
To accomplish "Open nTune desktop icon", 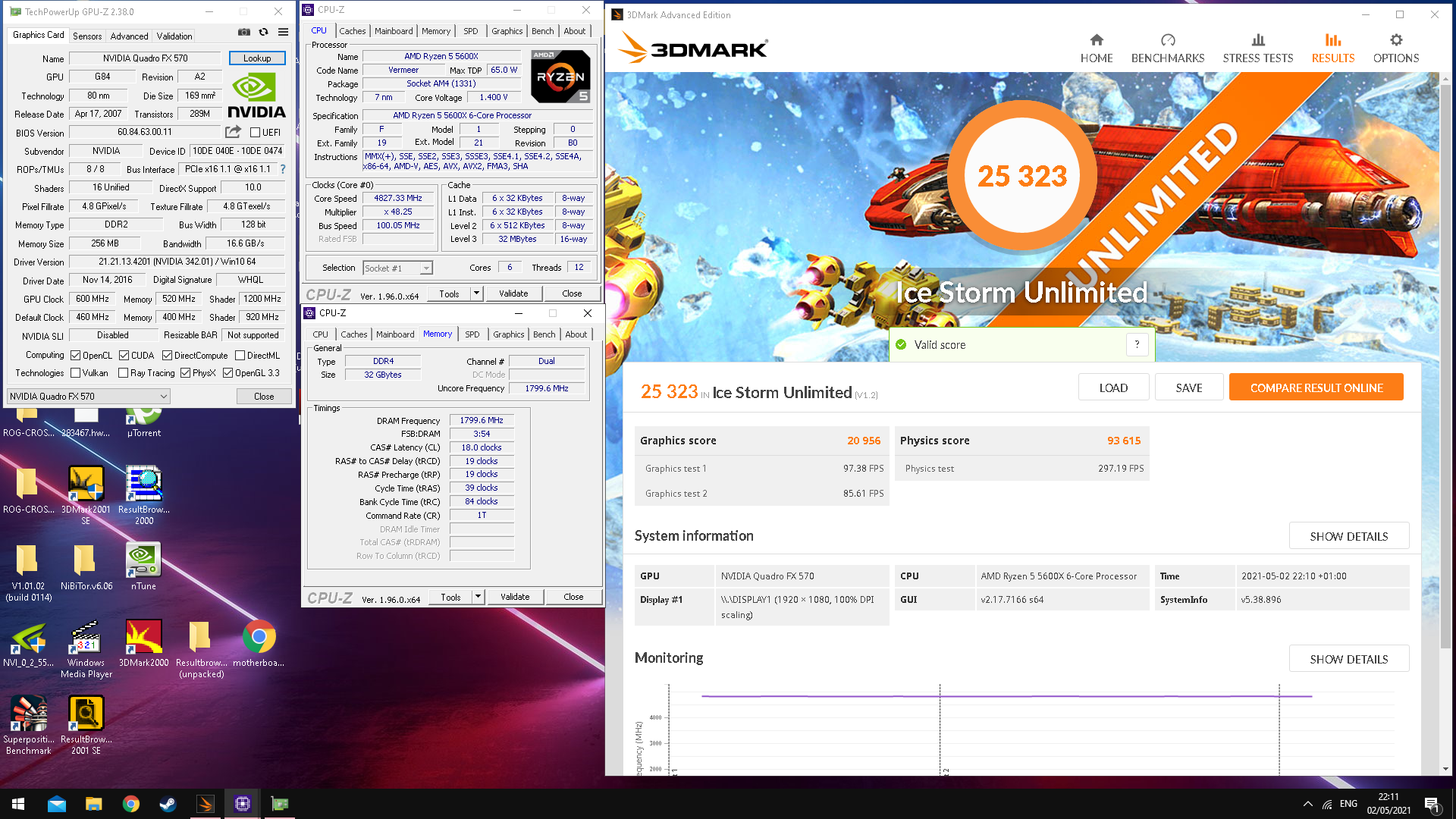I will point(143,566).
